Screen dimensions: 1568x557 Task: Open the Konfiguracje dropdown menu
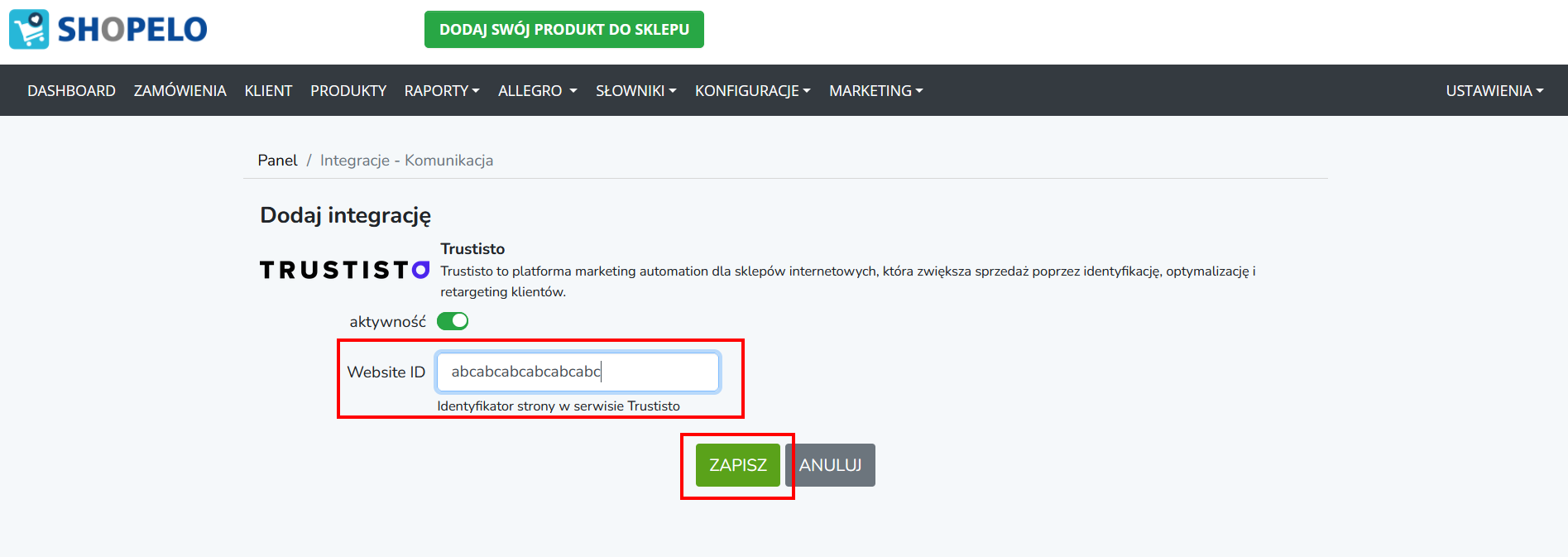click(752, 91)
